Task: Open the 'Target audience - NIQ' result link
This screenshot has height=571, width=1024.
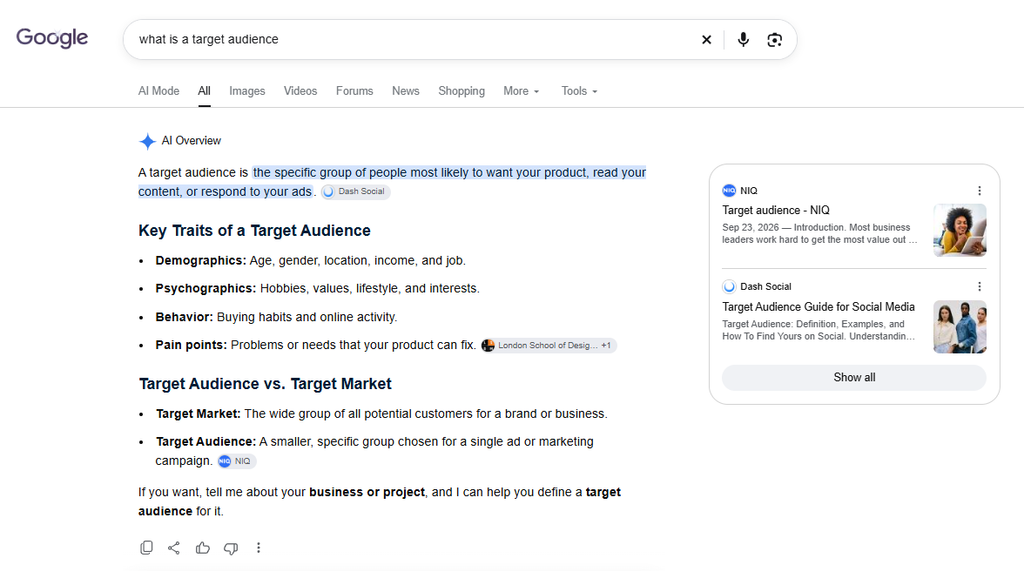Action: pyautogui.click(x=775, y=210)
